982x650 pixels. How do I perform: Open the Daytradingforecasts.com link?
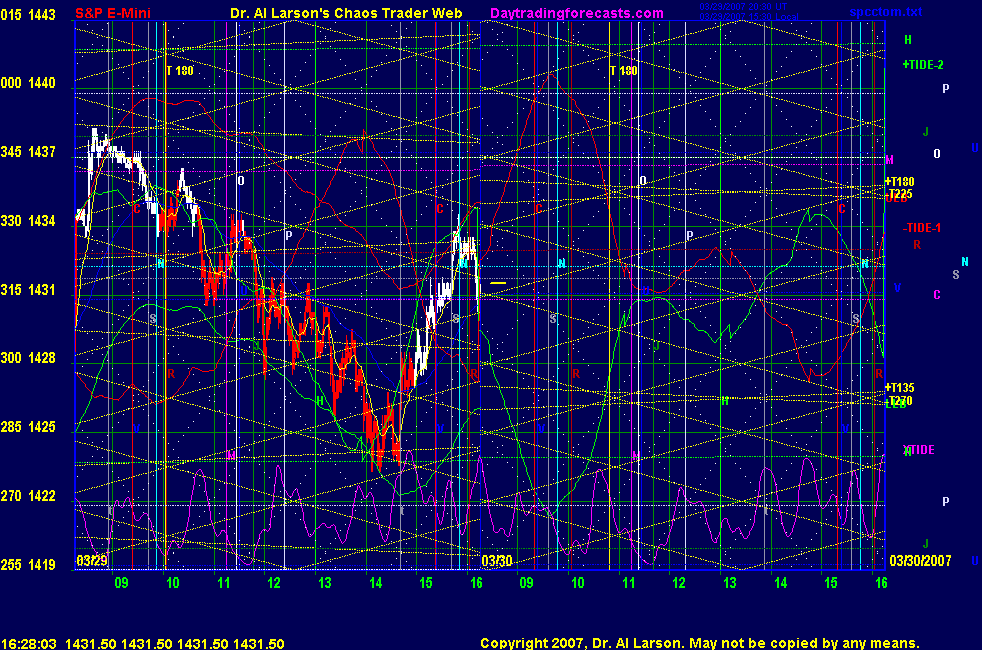pos(577,13)
